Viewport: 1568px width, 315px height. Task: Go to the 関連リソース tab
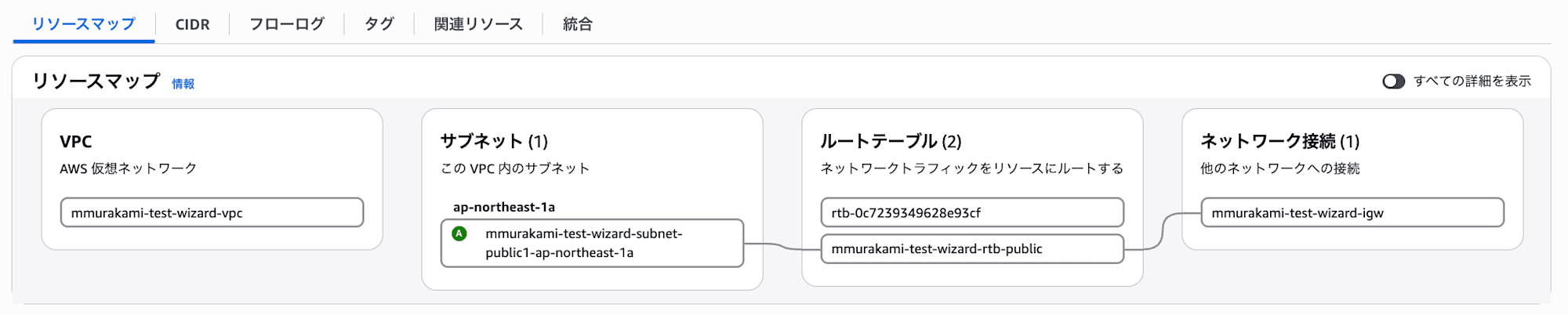click(x=478, y=24)
